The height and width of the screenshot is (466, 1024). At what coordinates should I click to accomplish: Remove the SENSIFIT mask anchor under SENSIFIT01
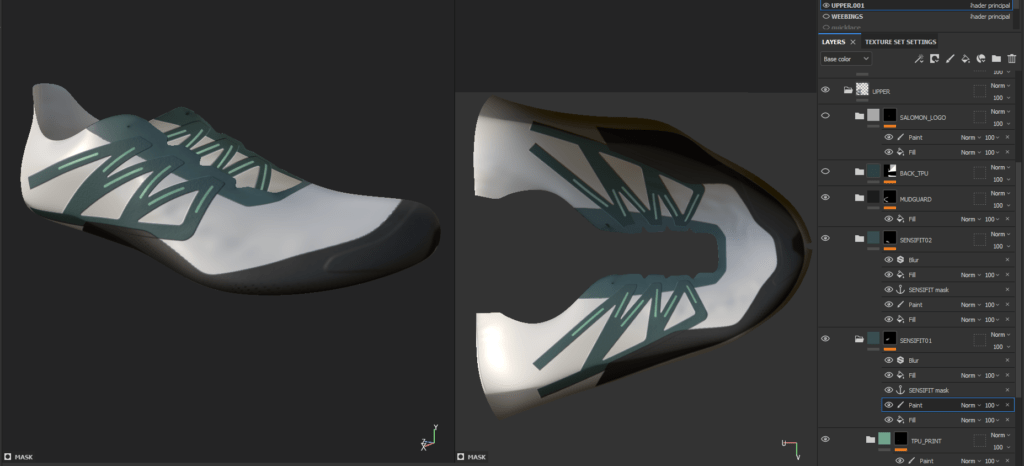[x=1007, y=390]
